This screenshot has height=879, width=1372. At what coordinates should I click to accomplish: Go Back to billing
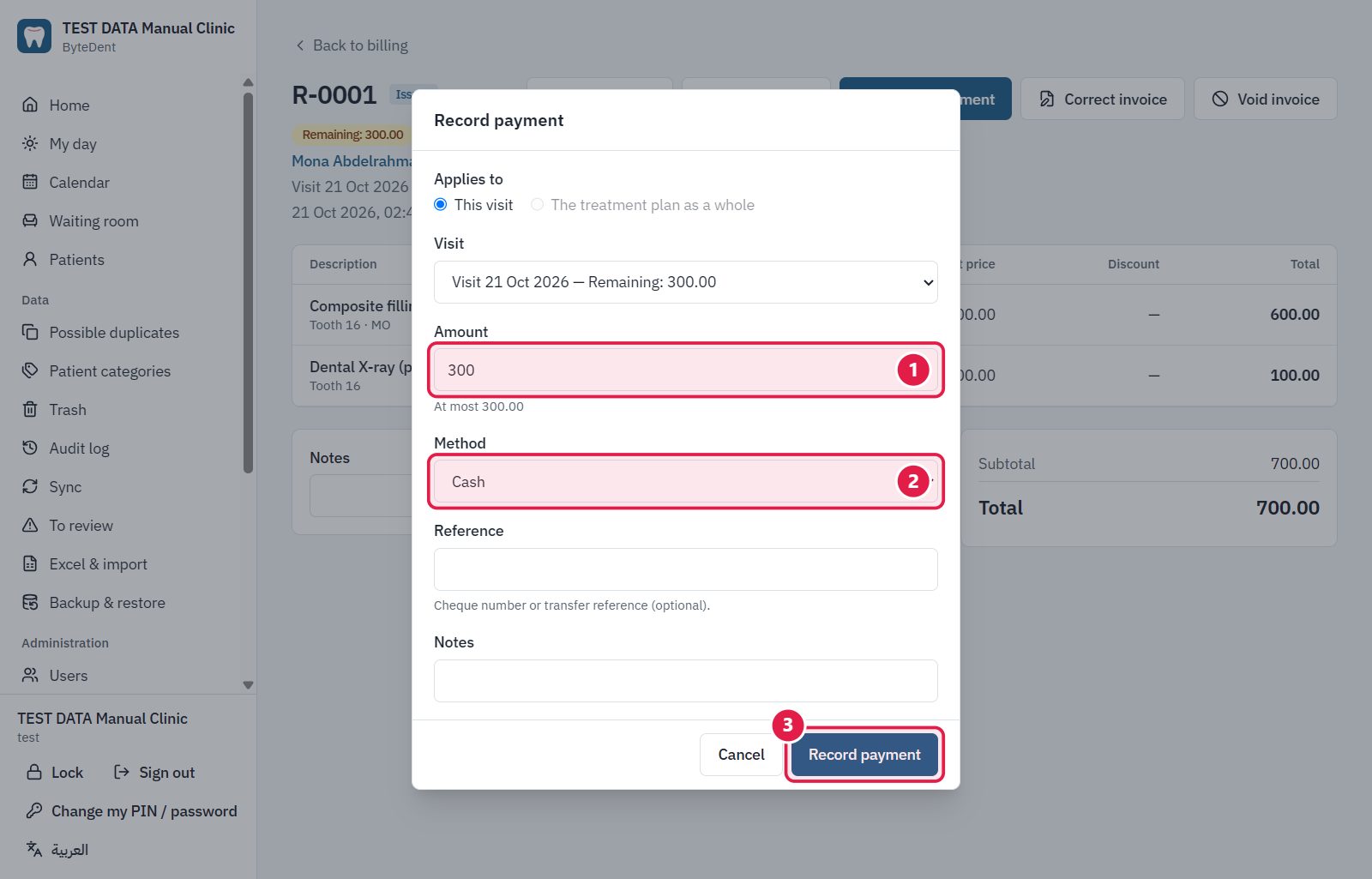[352, 45]
